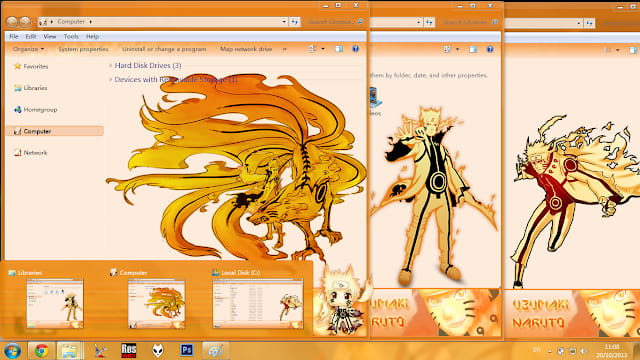Expand the Organize dropdown
This screenshot has height=360, width=640.
pyautogui.click(x=28, y=49)
